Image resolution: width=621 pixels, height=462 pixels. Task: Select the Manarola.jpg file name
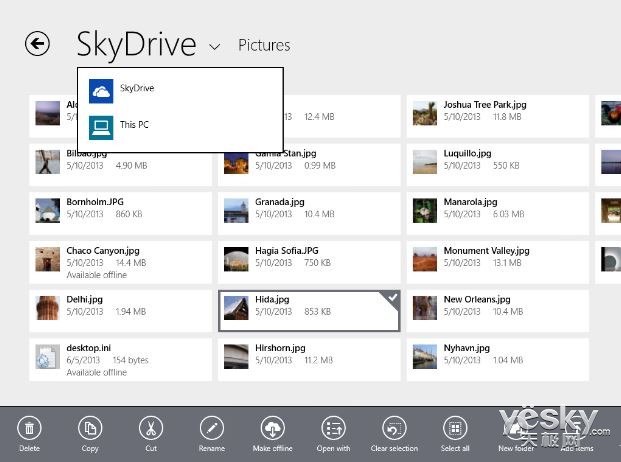point(471,202)
